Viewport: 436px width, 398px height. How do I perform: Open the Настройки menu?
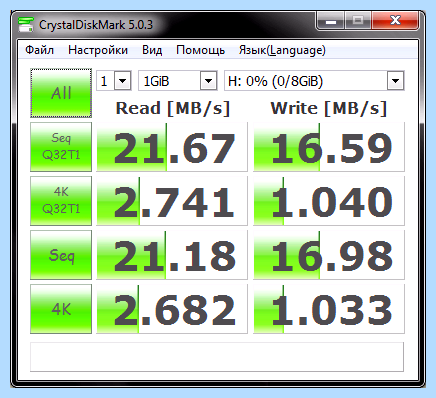(x=98, y=50)
